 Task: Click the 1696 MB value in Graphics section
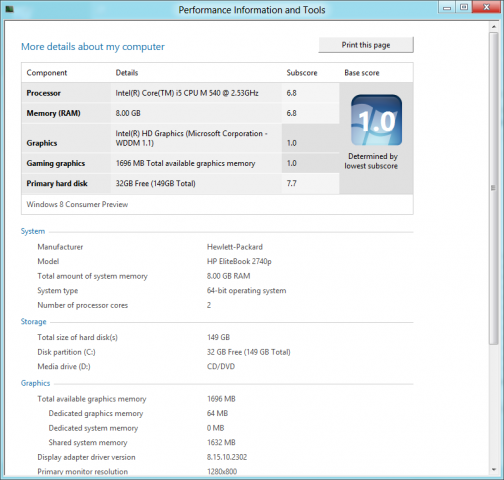tap(221, 399)
